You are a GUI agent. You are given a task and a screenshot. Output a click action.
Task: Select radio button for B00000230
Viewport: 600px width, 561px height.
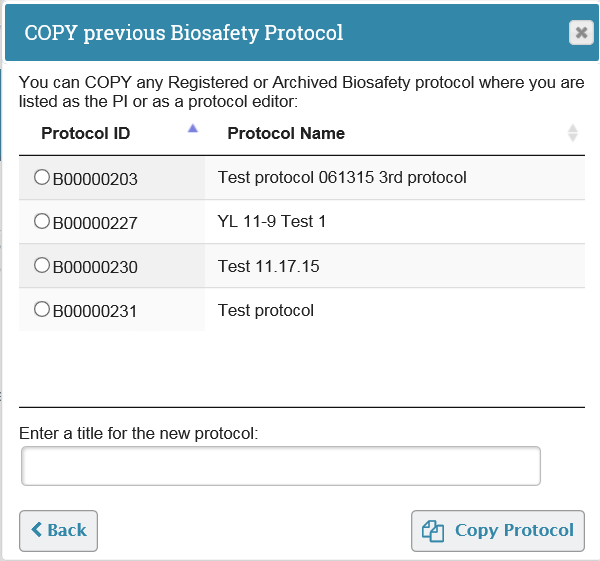(x=42, y=265)
